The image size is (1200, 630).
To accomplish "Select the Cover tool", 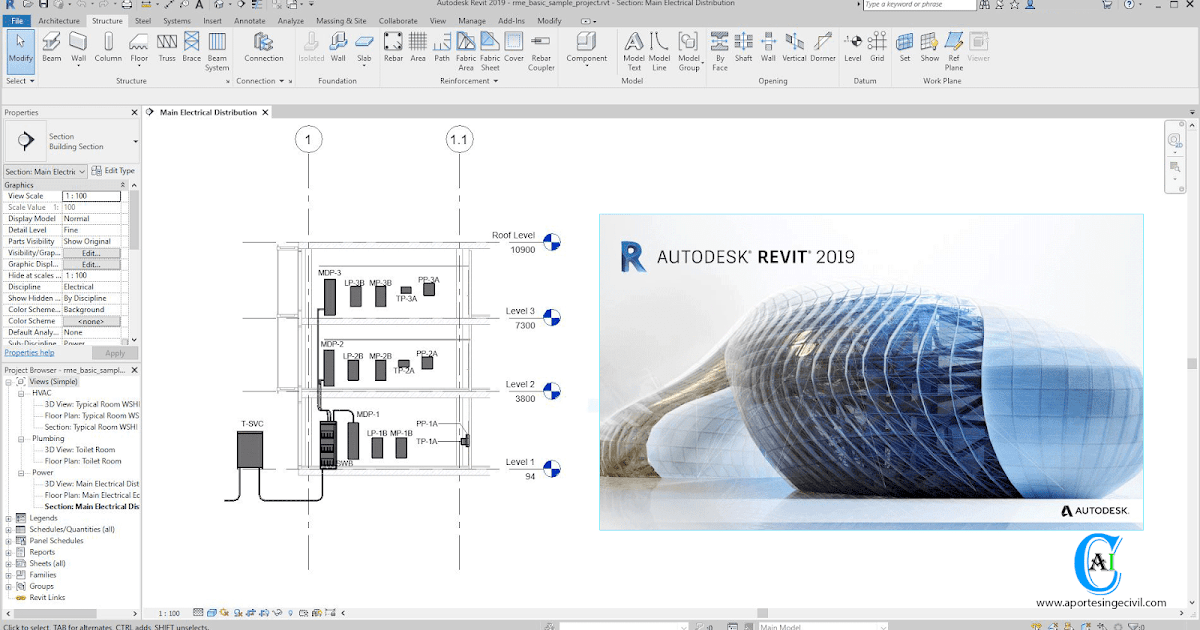I will 514,48.
